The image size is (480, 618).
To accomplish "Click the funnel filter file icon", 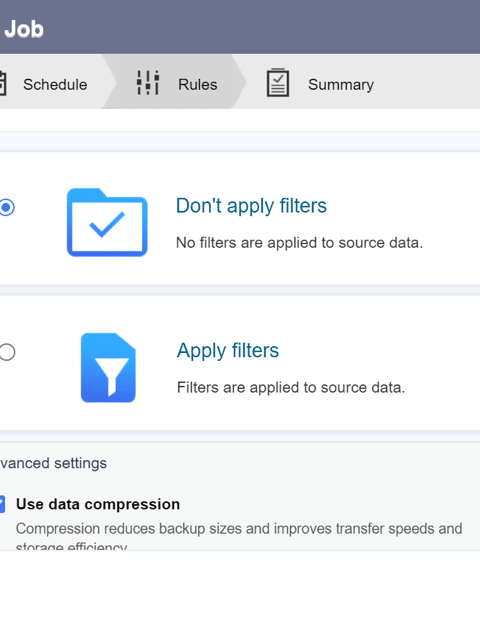I will pyautogui.click(x=108, y=368).
